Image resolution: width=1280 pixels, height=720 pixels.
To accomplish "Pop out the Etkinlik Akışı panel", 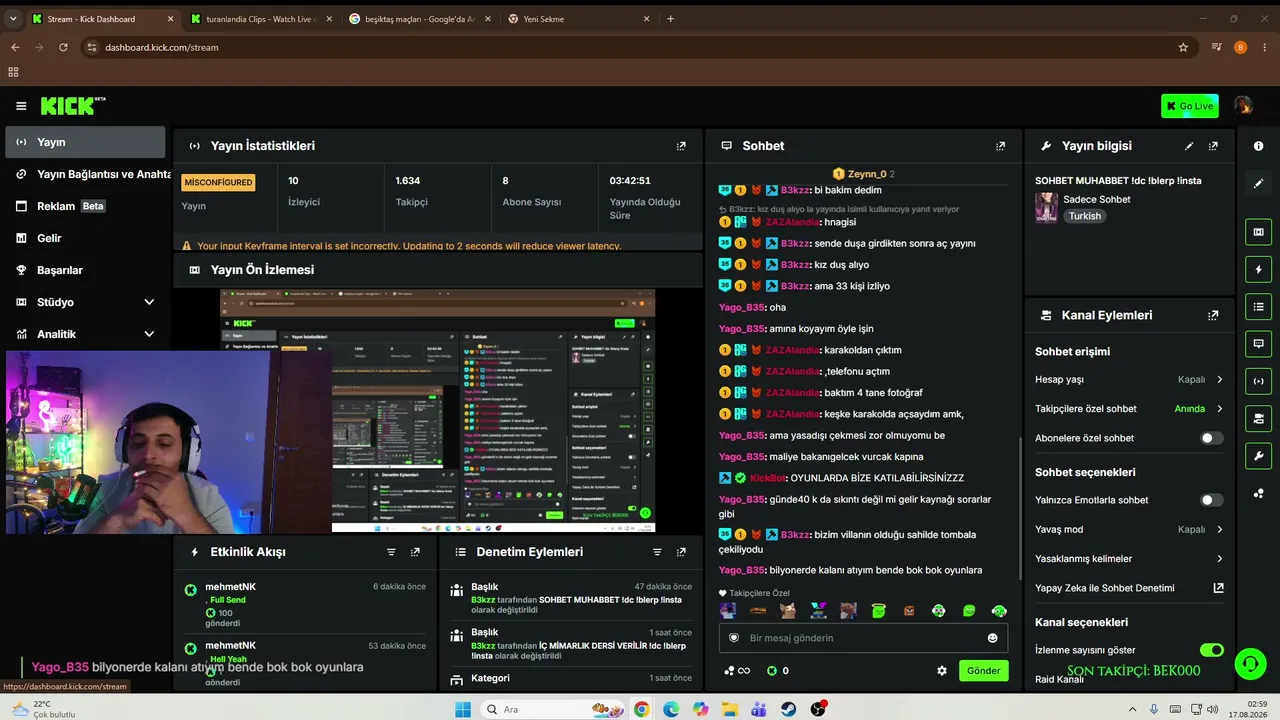I will pyautogui.click(x=415, y=552).
